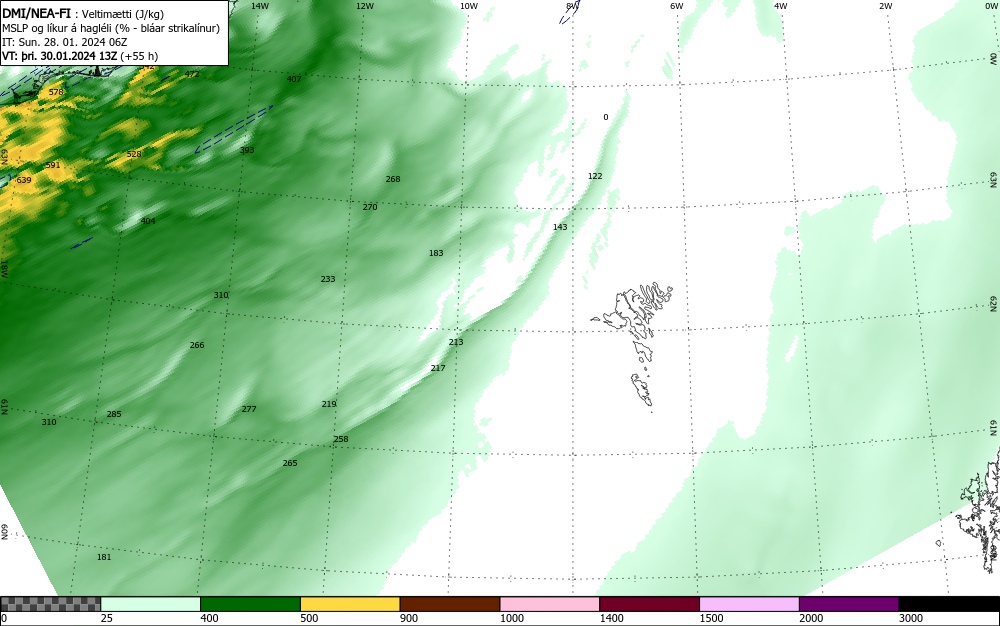The width and height of the screenshot is (1000, 626).
Task: Click the CAPE value 181 on map
Action: (x=103, y=557)
